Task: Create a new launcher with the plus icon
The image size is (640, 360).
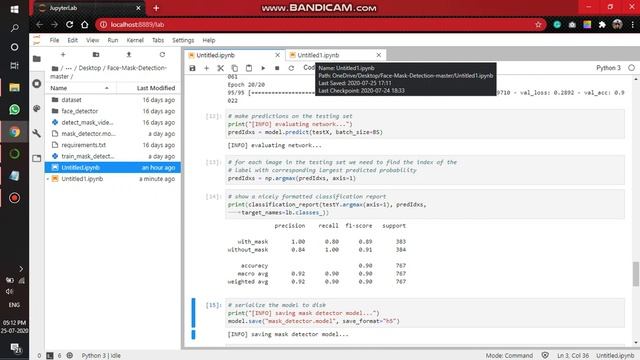Action: tap(63, 55)
